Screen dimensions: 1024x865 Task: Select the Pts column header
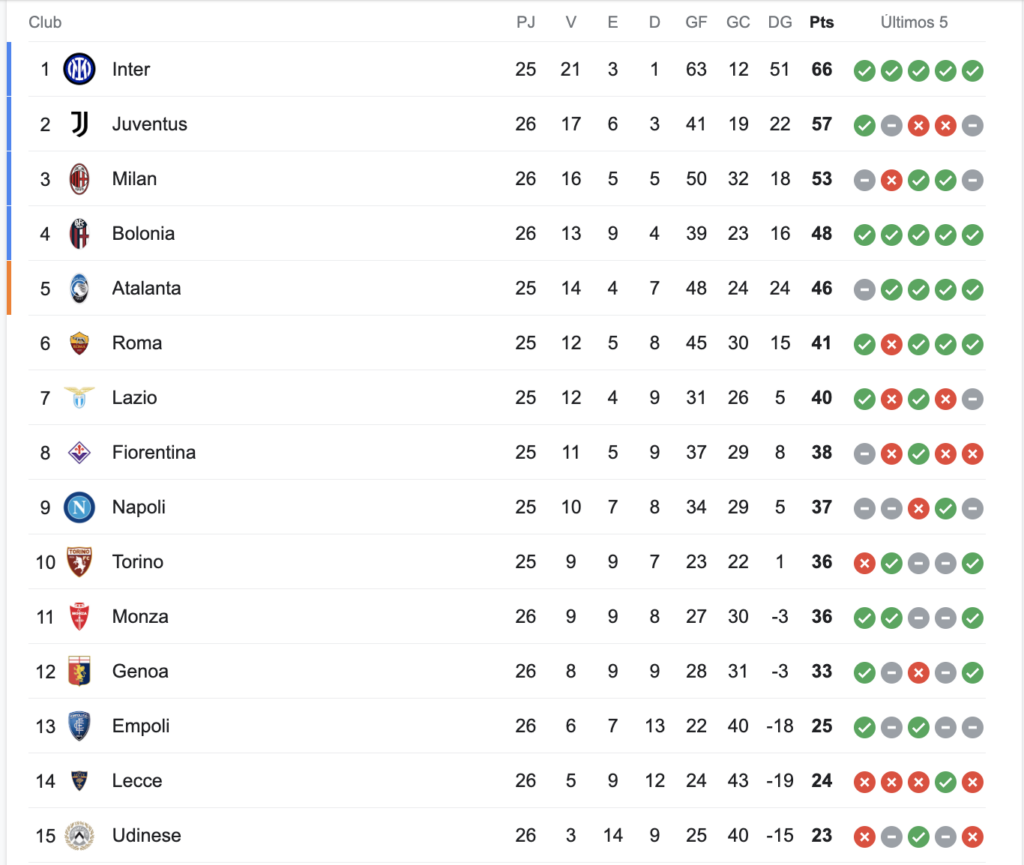tap(822, 22)
